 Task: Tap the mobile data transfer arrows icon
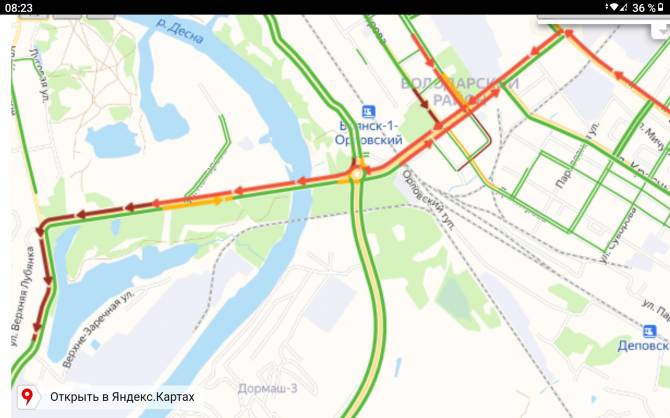click(607, 6)
